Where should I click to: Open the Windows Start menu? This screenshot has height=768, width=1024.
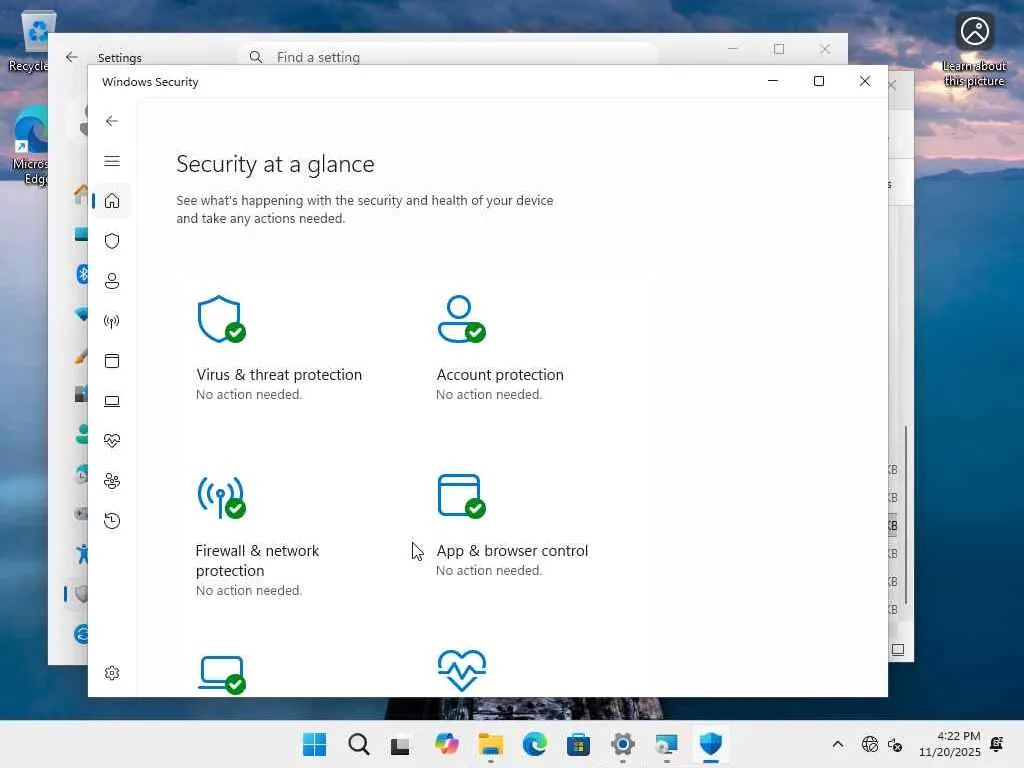tap(315, 744)
